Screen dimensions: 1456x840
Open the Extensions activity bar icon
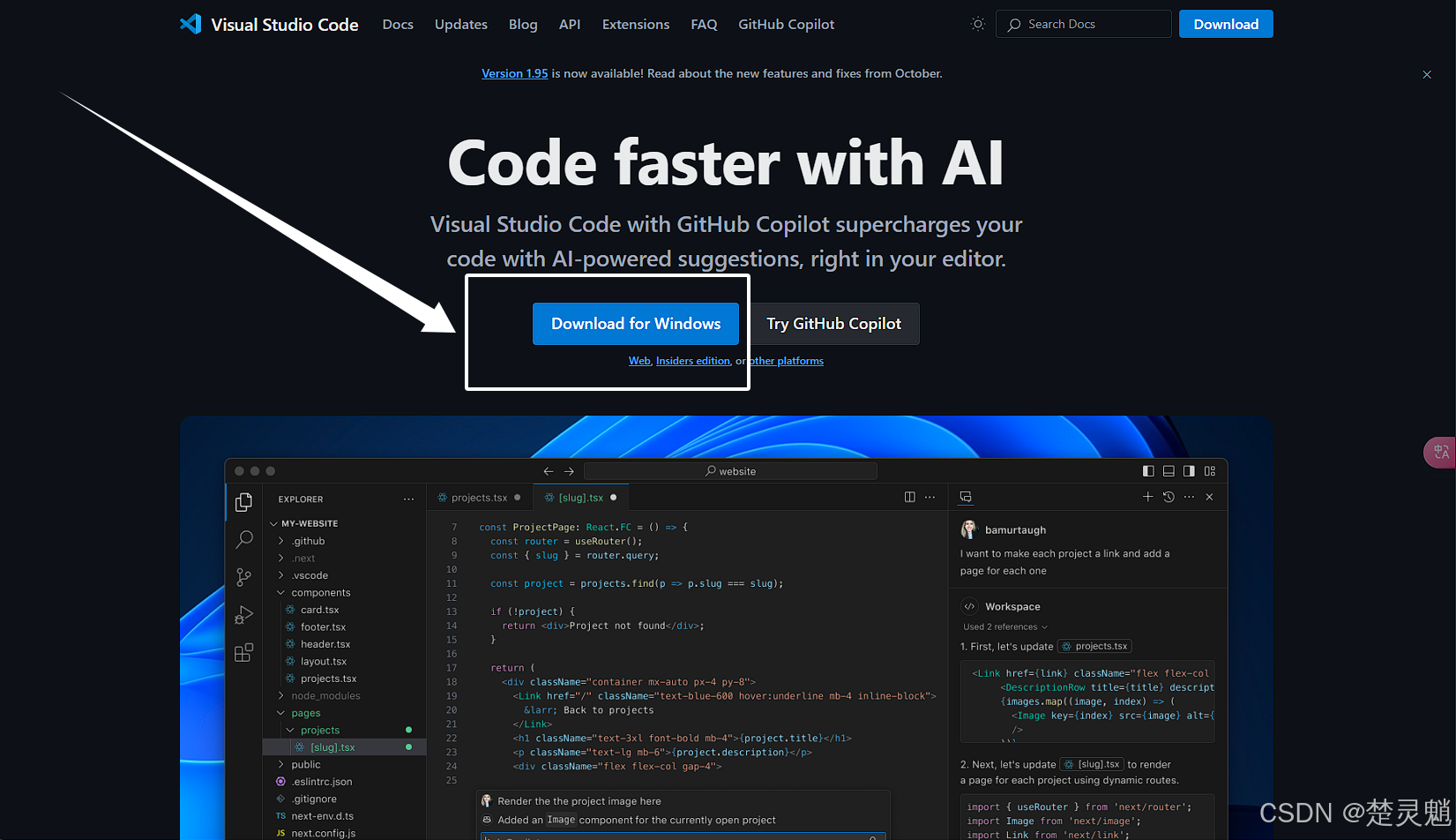(x=244, y=653)
